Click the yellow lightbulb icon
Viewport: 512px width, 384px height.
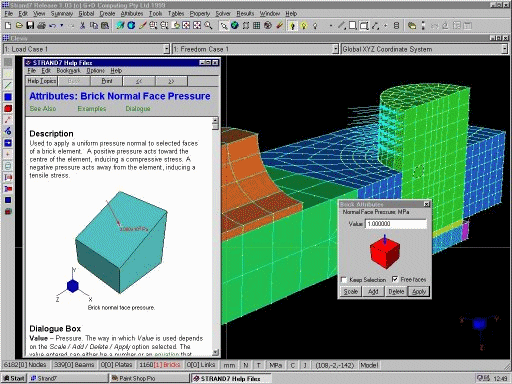(x=304, y=25)
